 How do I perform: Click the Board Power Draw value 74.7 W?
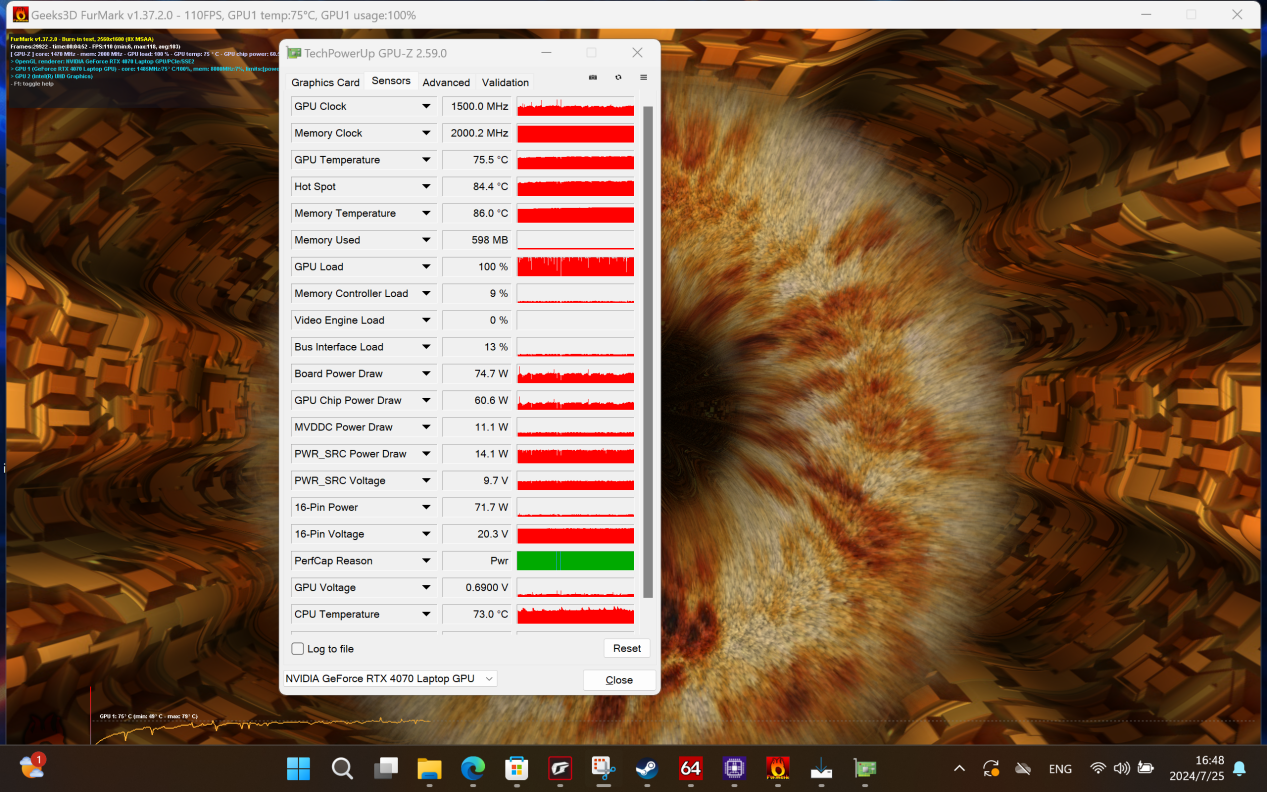[x=476, y=374]
